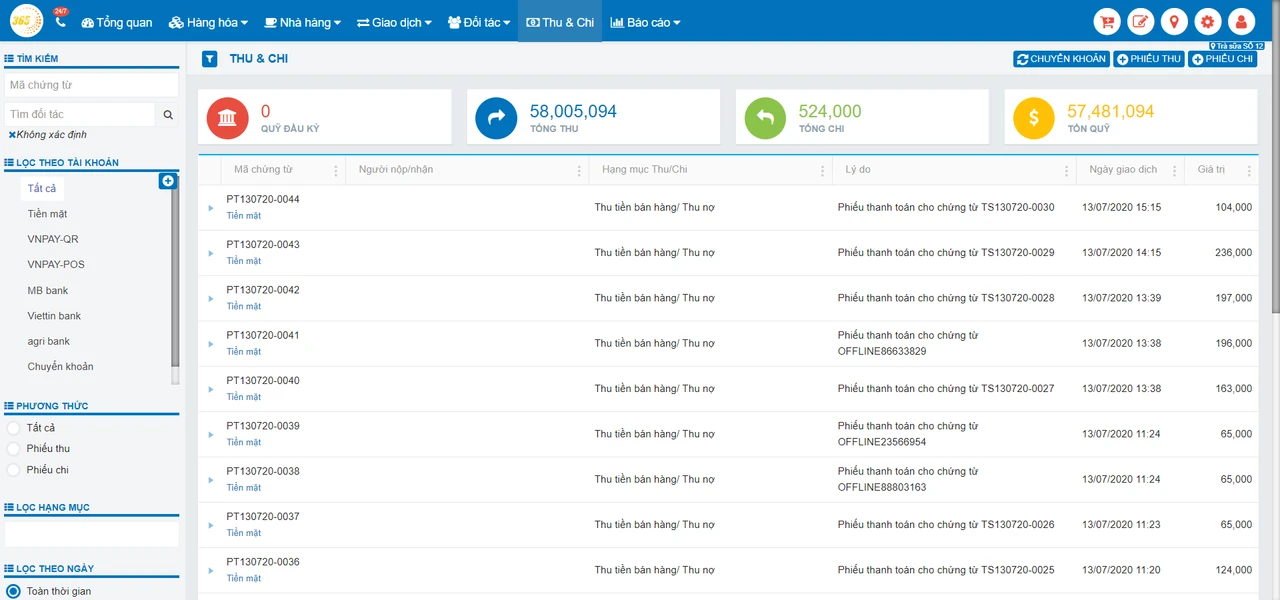This screenshot has width=1280, height=600.
Task: Filter by Tiền mặt account
Action: tap(48, 214)
